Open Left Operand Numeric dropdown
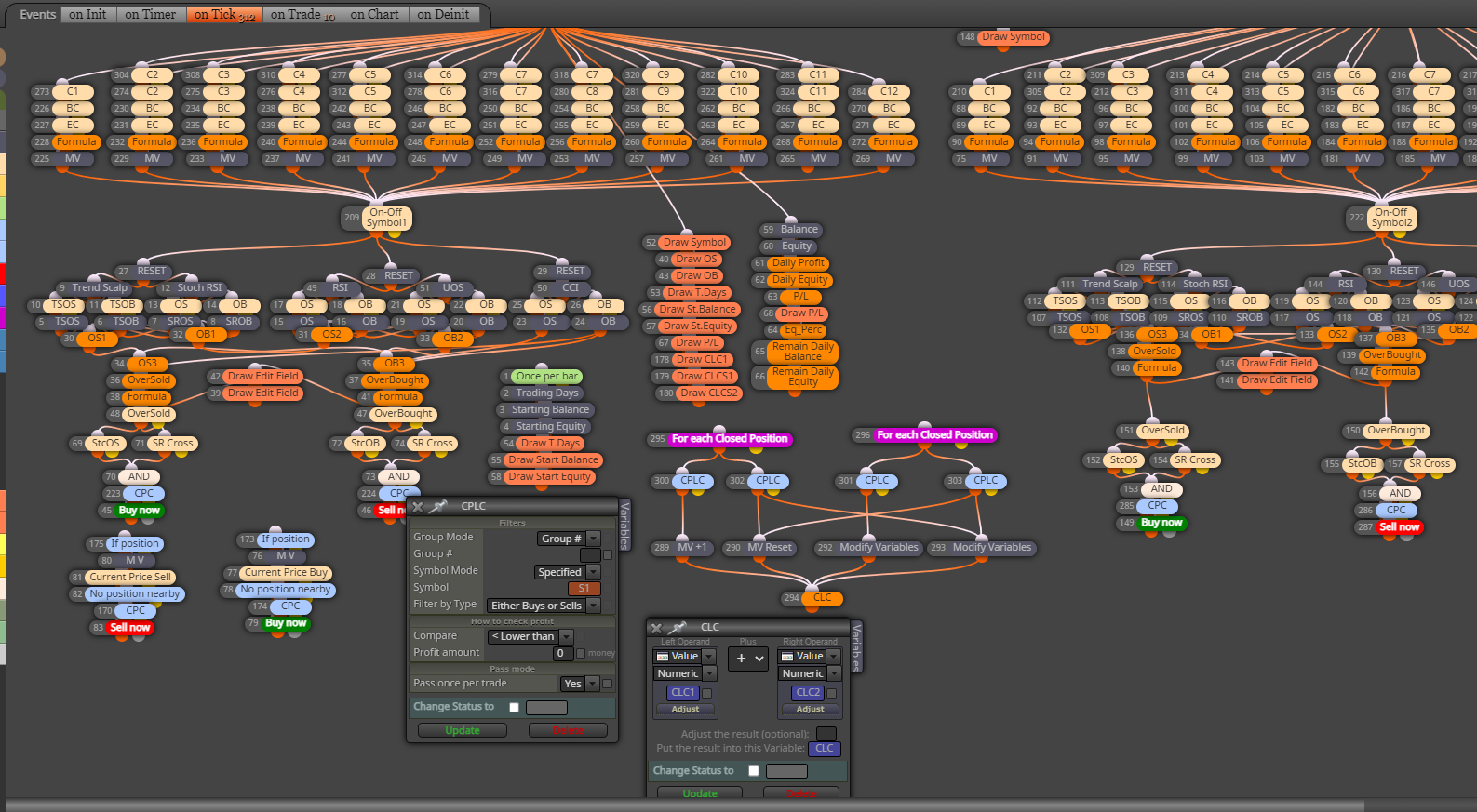The image size is (1477, 812). pyautogui.click(x=685, y=673)
